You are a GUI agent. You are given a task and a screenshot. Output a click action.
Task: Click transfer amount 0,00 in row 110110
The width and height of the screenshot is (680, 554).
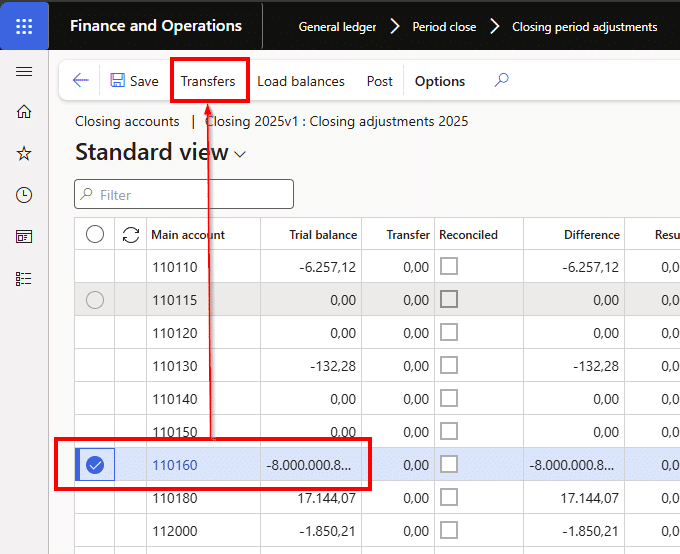(x=416, y=267)
